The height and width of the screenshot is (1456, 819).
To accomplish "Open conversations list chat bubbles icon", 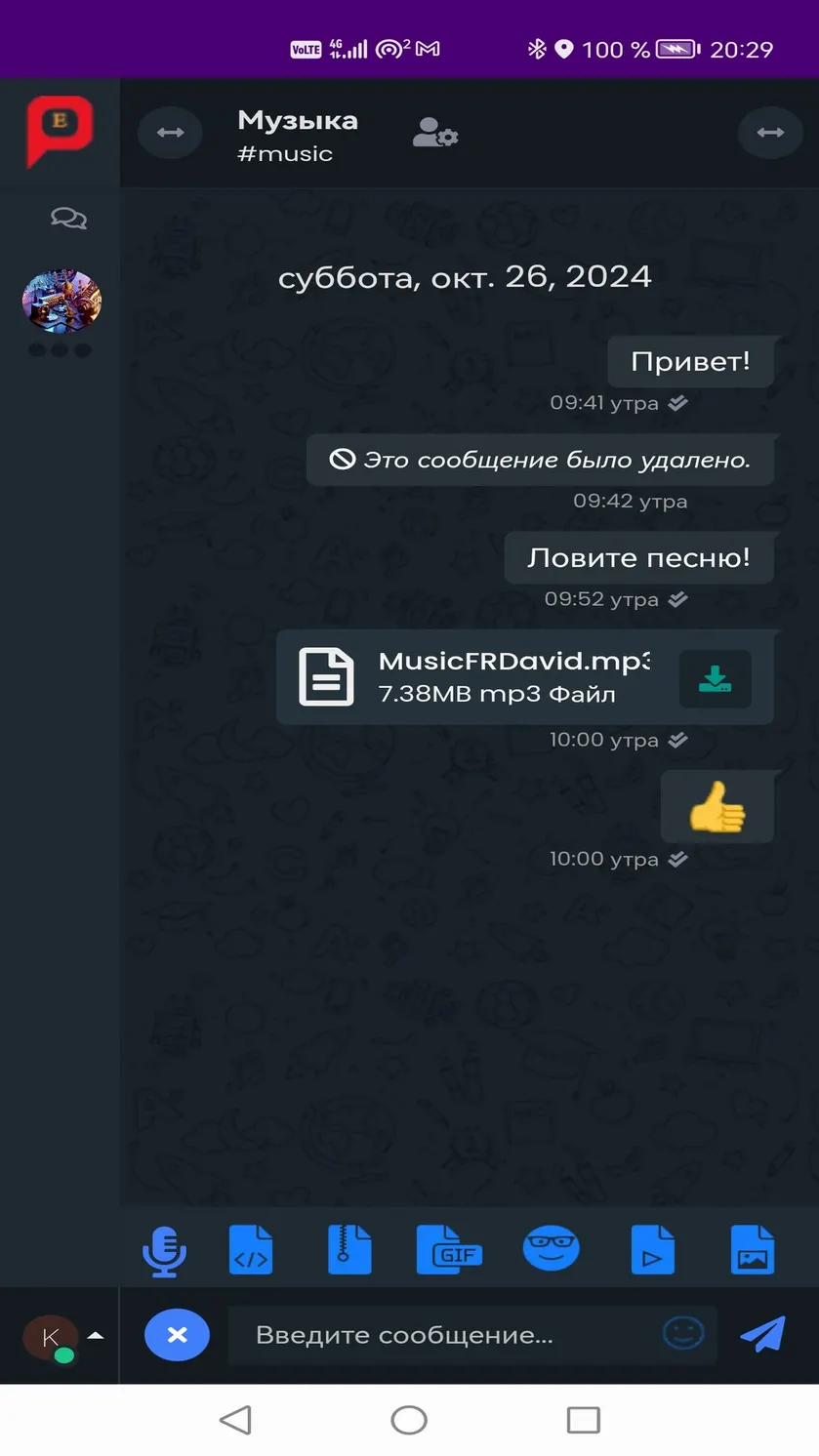I will coord(68,219).
